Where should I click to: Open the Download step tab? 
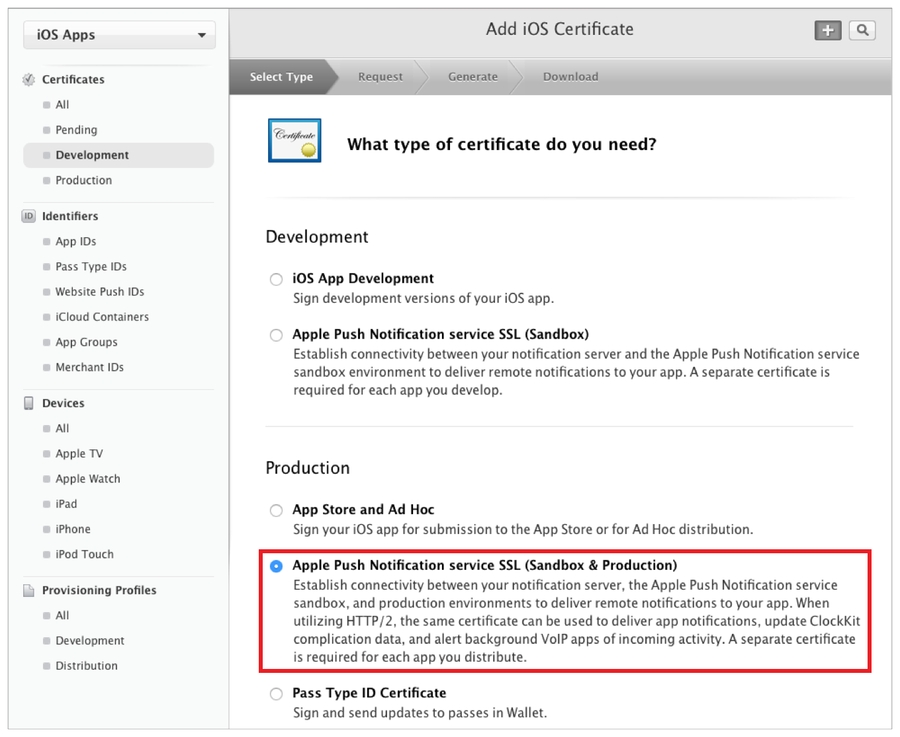click(570, 77)
